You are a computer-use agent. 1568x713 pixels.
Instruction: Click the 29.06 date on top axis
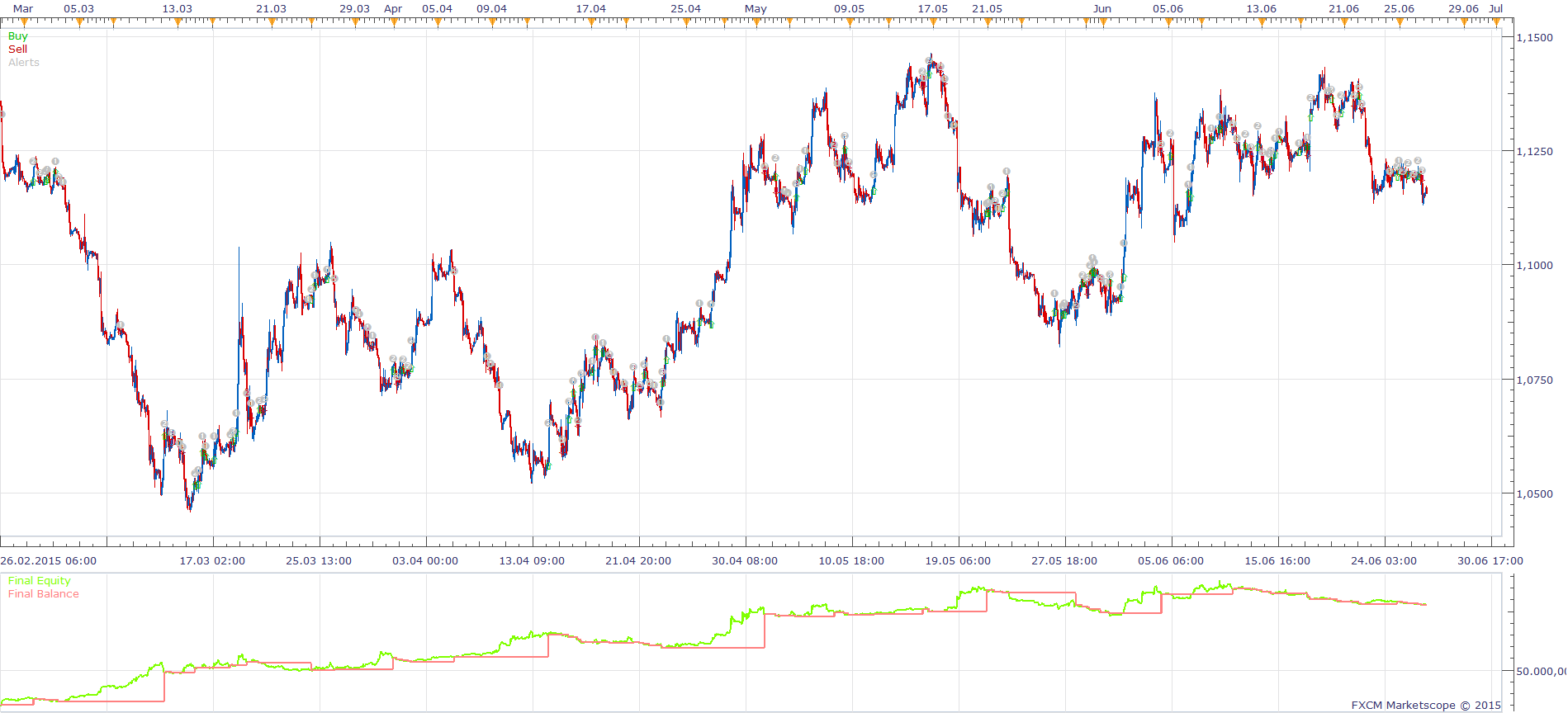(1463, 9)
